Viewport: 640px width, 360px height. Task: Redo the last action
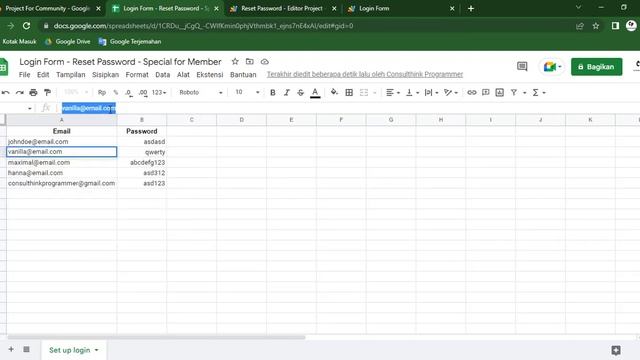[19, 93]
